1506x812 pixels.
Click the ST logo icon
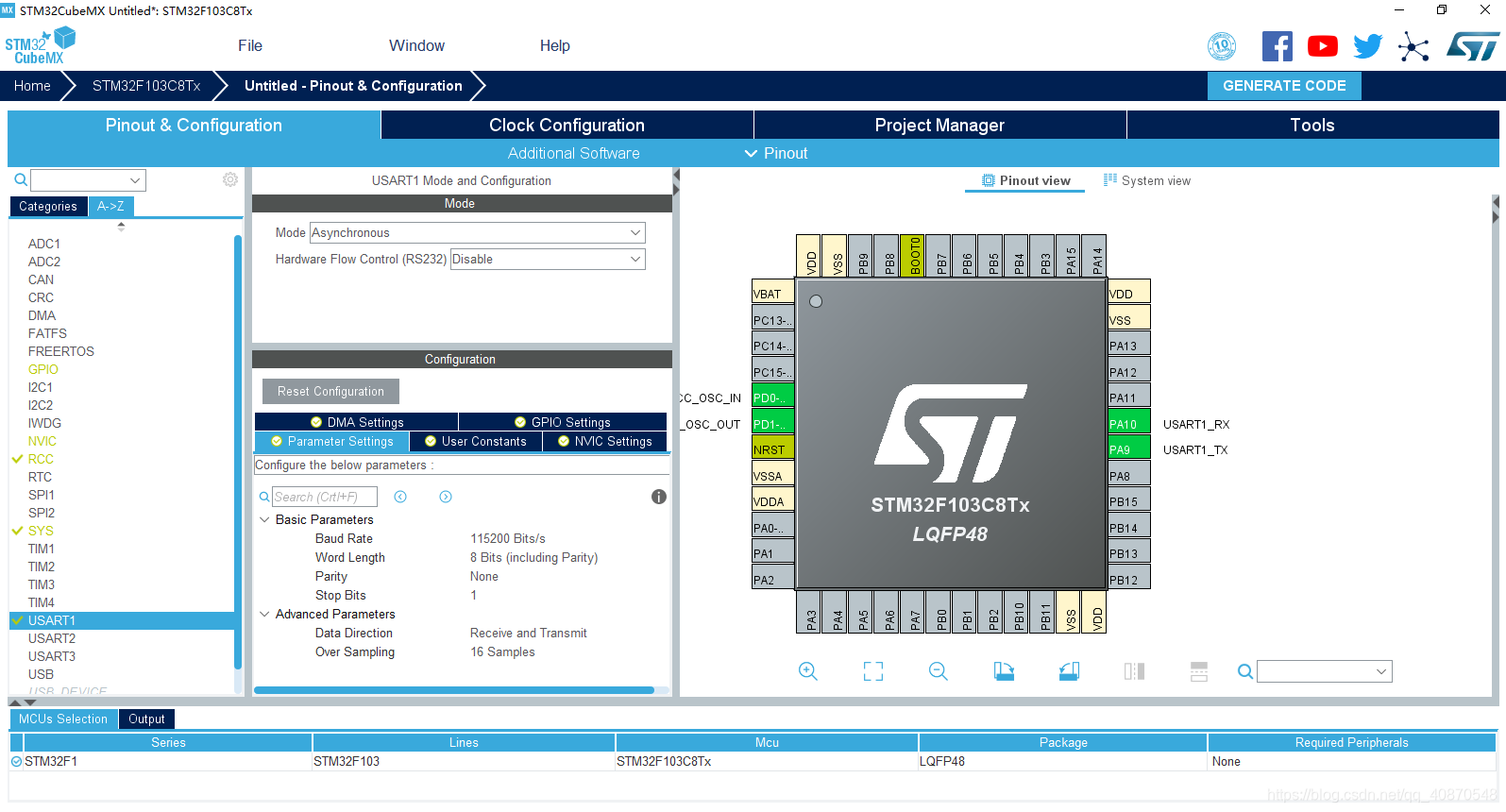pos(1472,46)
